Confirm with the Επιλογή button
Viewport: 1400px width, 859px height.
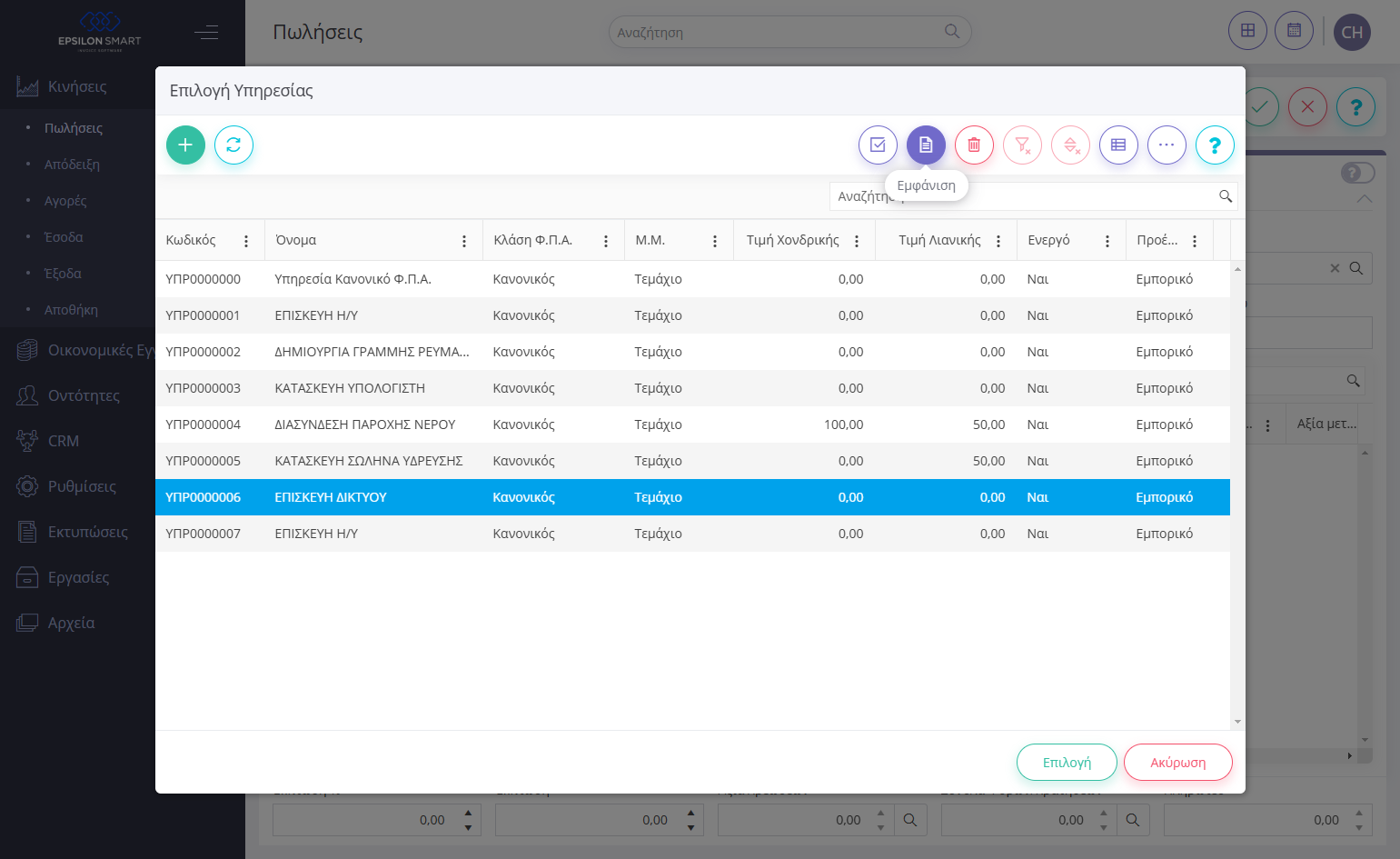(1067, 763)
